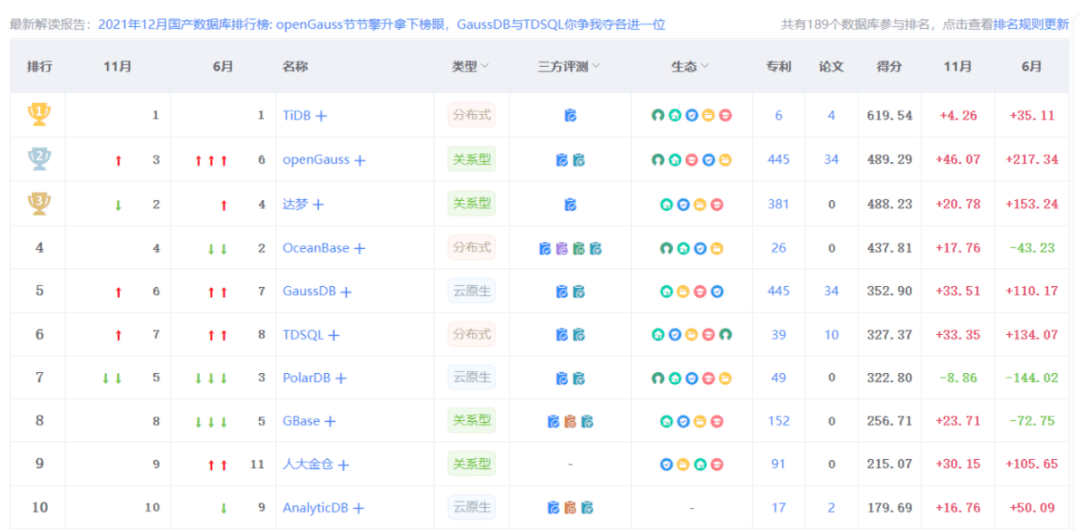Expand GaussDB using the plus icon

346,292
